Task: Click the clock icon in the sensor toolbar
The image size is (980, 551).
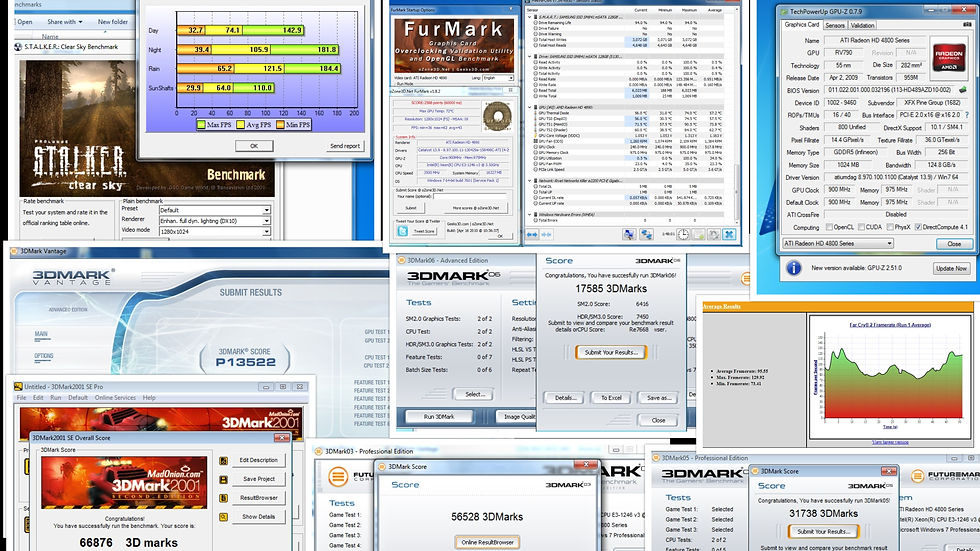Action: (683, 234)
